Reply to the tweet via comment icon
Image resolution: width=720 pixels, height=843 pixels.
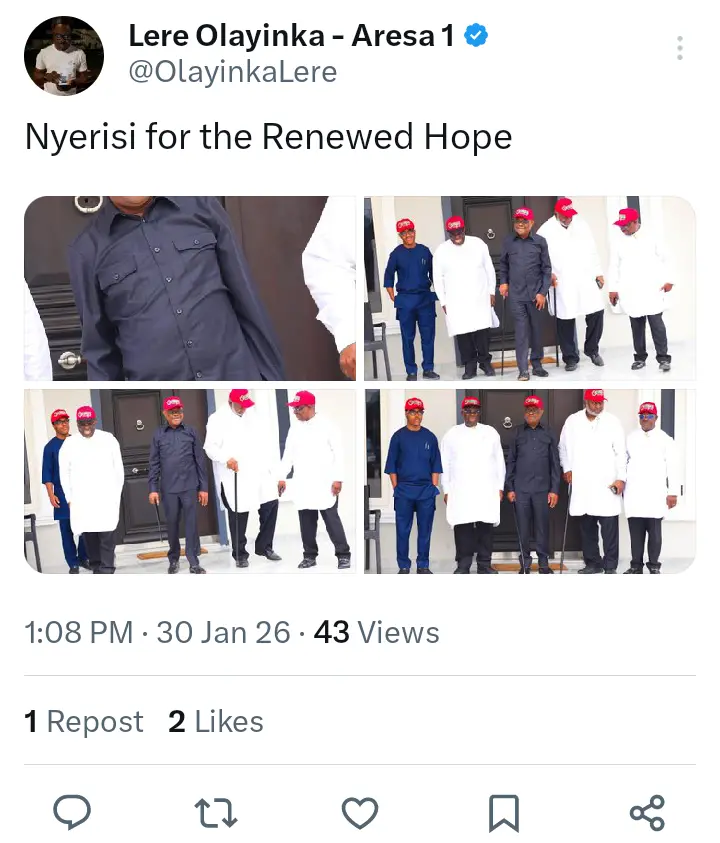72,812
